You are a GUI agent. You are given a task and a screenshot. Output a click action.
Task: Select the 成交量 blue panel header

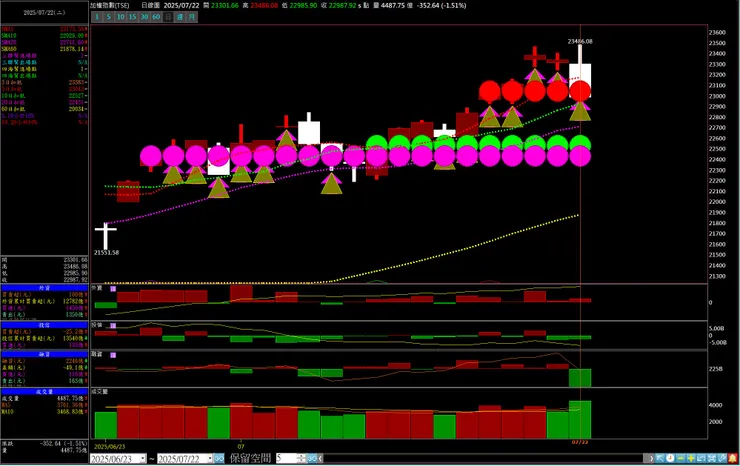tap(44, 392)
